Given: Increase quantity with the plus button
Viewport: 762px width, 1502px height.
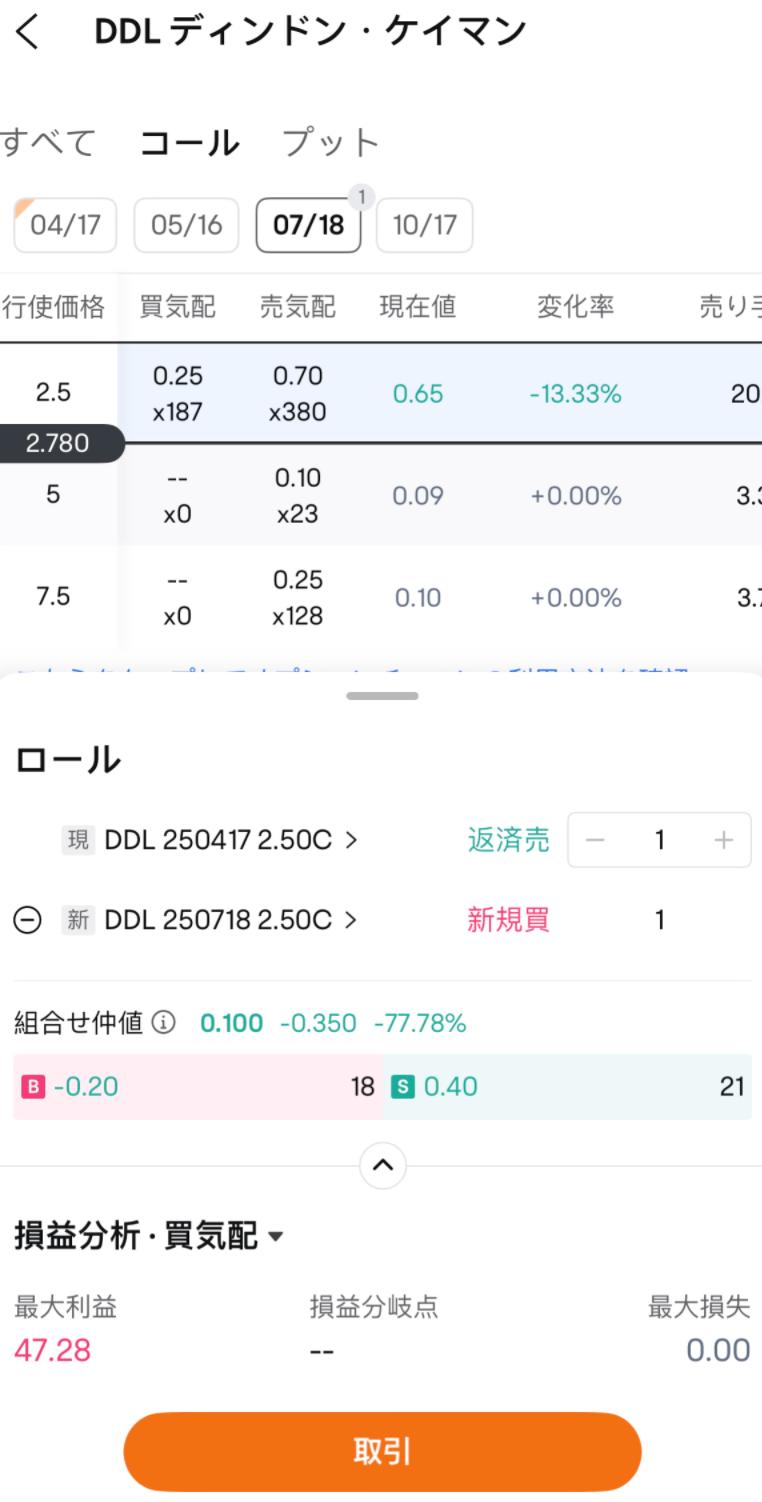Looking at the screenshot, I should click(x=724, y=840).
